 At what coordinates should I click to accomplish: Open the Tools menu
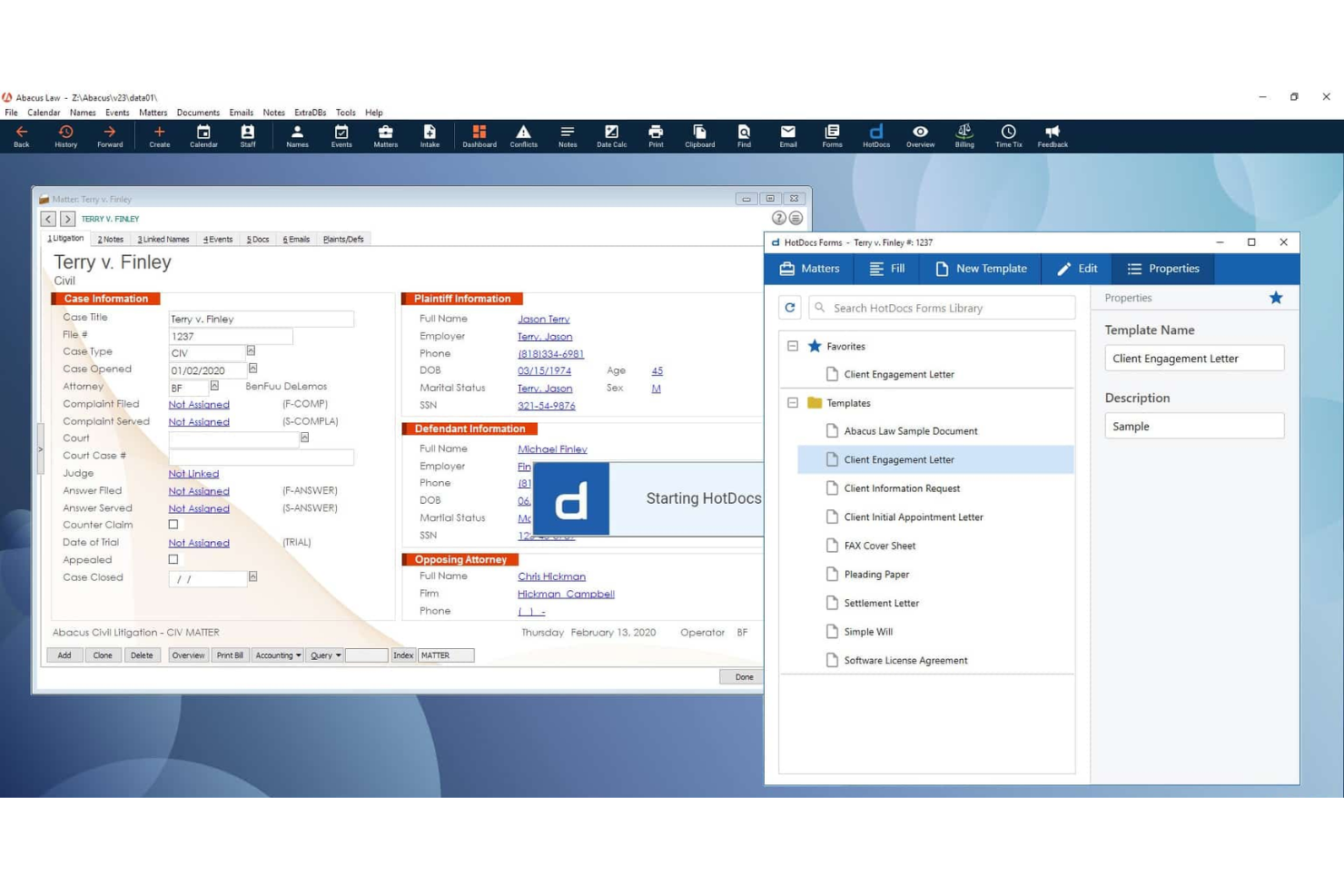click(x=345, y=113)
